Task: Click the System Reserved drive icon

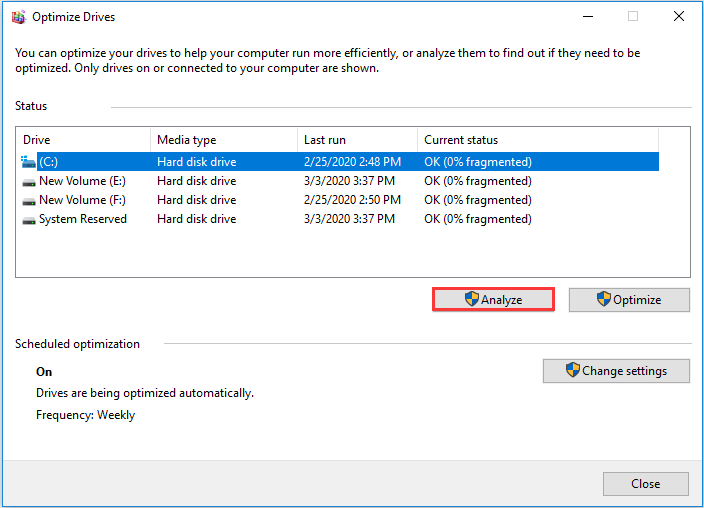Action: (29, 220)
